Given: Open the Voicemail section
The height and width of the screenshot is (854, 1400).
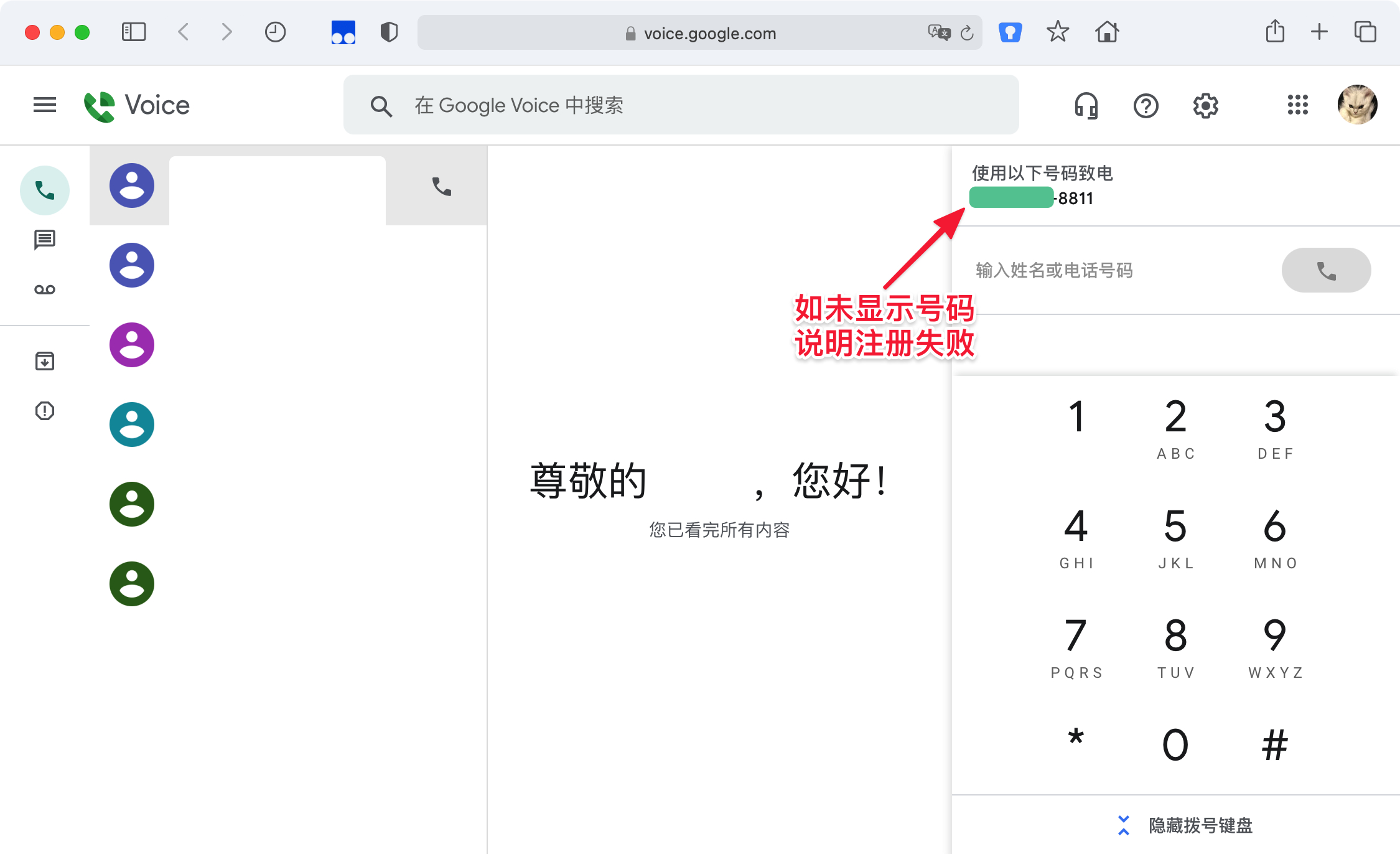Looking at the screenshot, I should (x=45, y=289).
